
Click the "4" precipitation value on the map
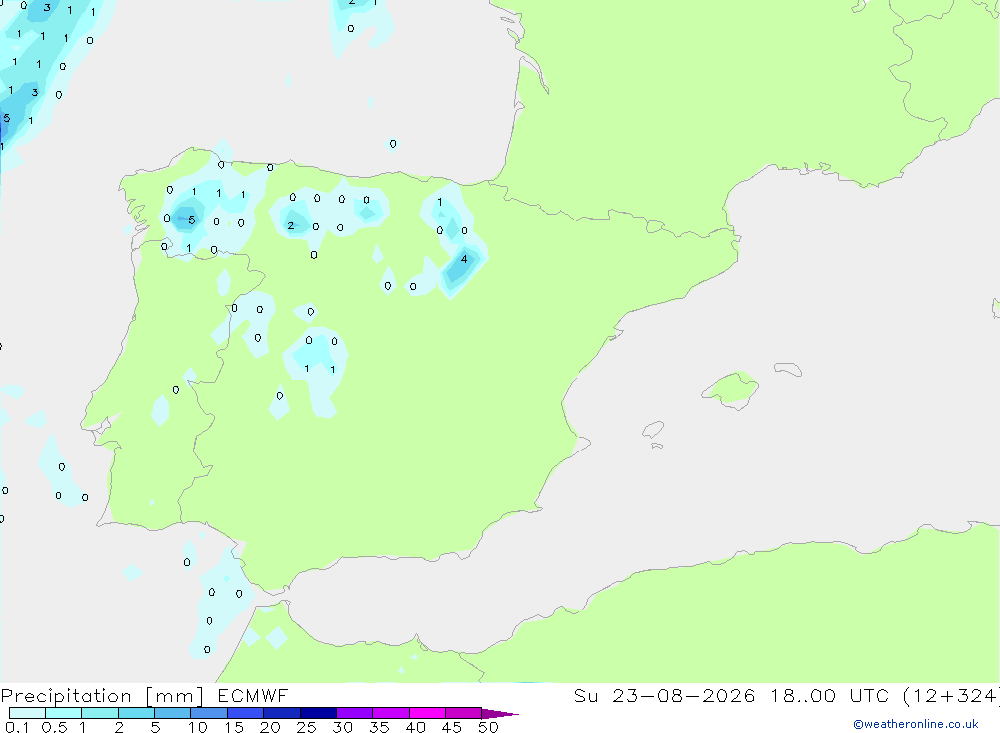point(464,259)
